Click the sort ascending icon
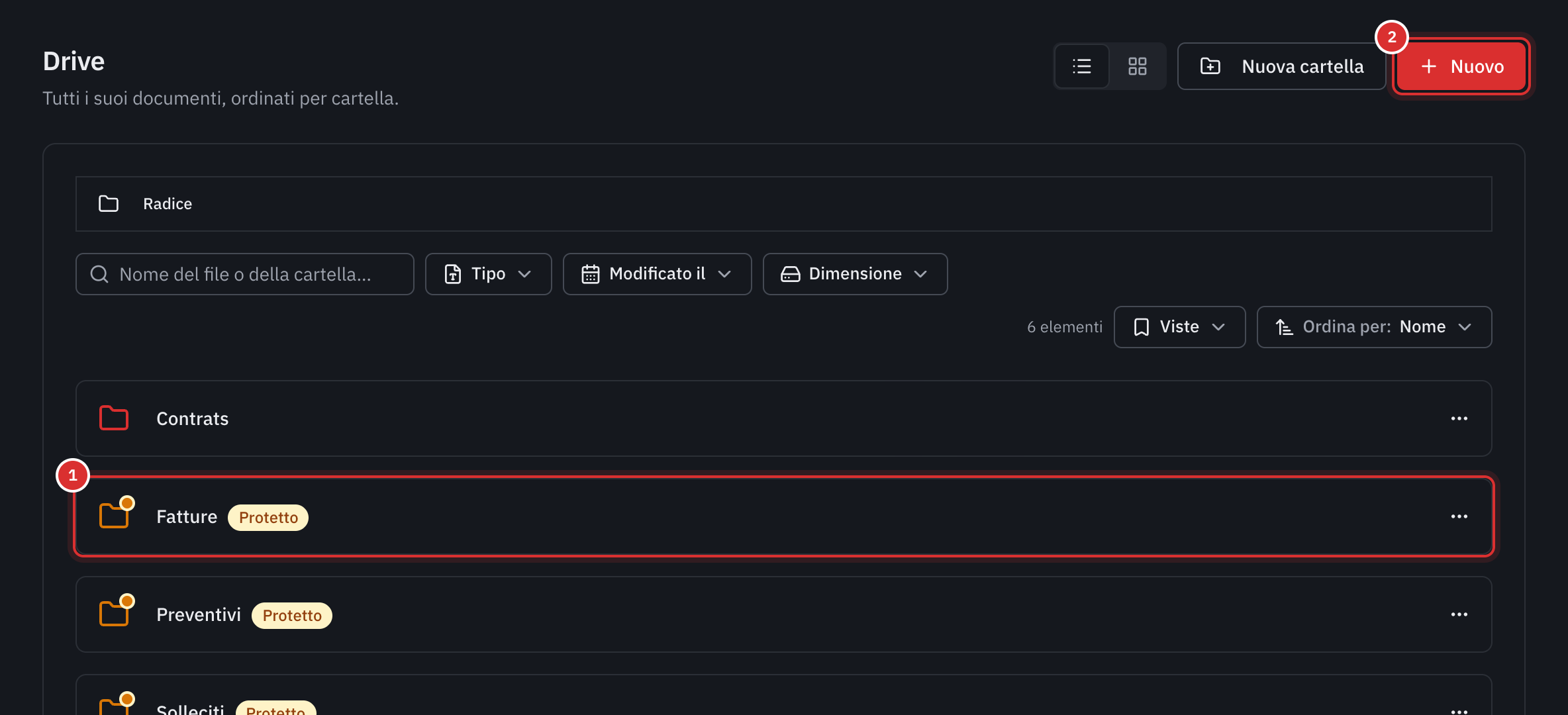1568x715 pixels. click(x=1285, y=327)
